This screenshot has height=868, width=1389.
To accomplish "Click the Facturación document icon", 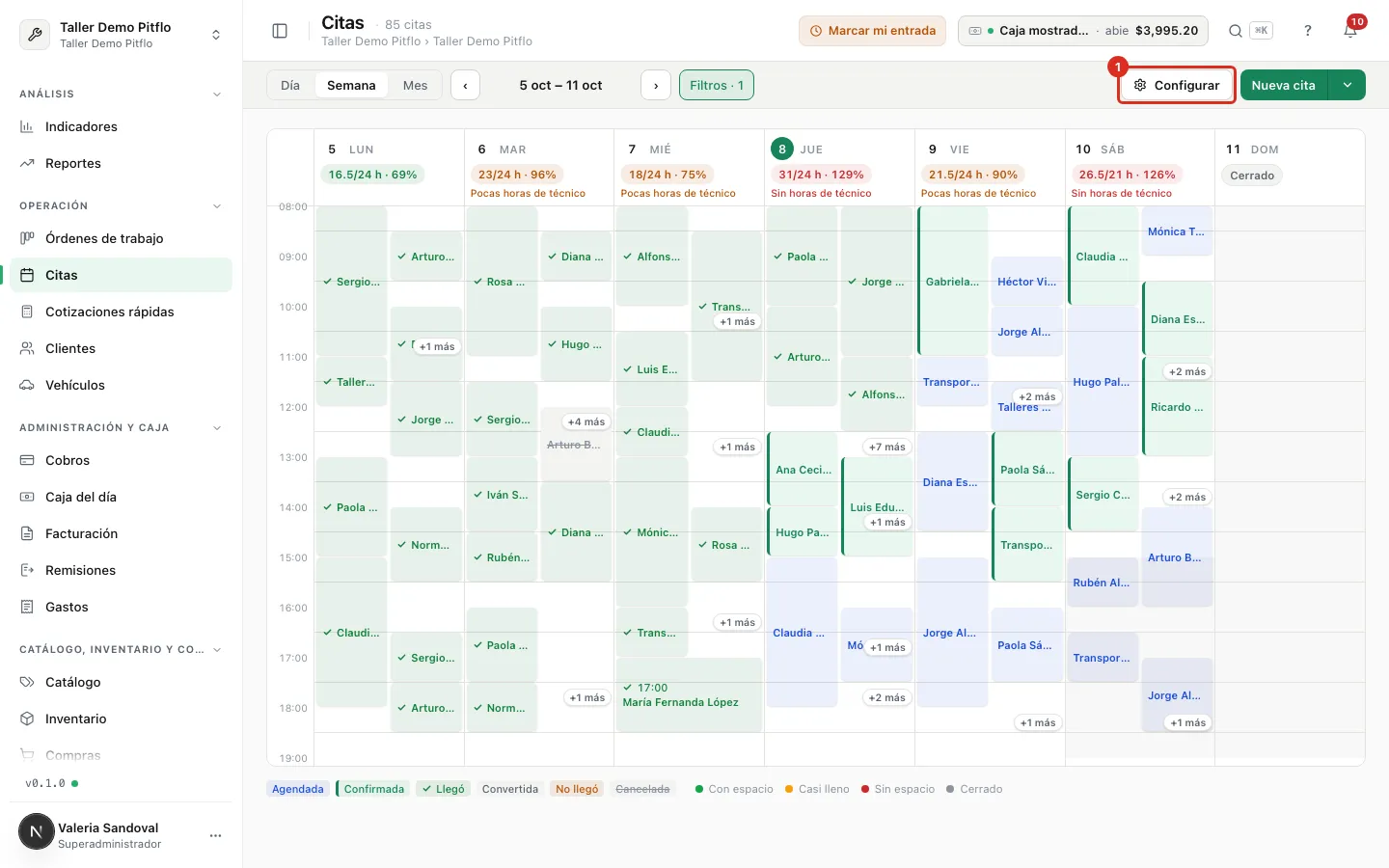I will (x=27, y=533).
